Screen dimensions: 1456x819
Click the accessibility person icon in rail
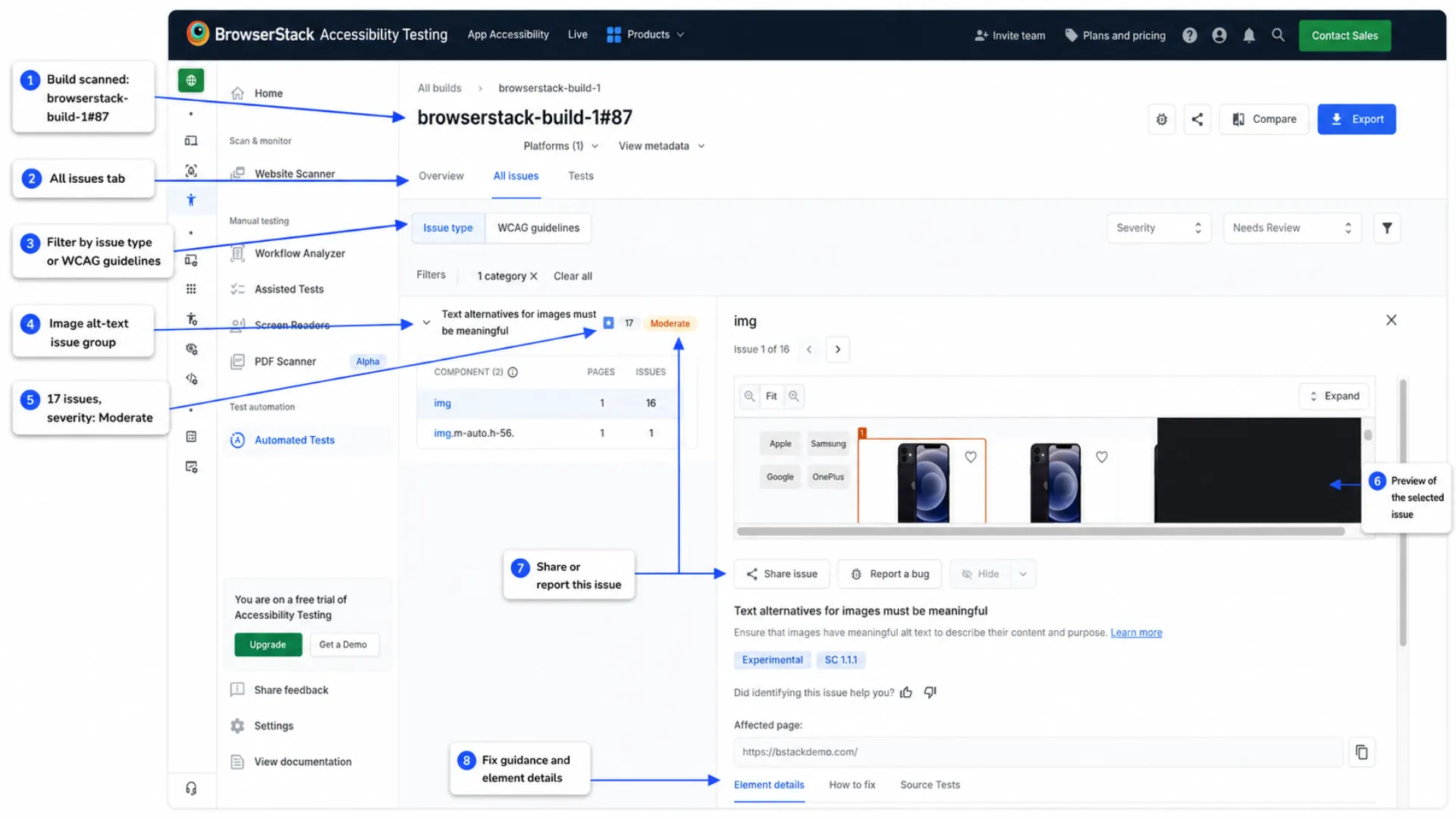click(x=191, y=200)
